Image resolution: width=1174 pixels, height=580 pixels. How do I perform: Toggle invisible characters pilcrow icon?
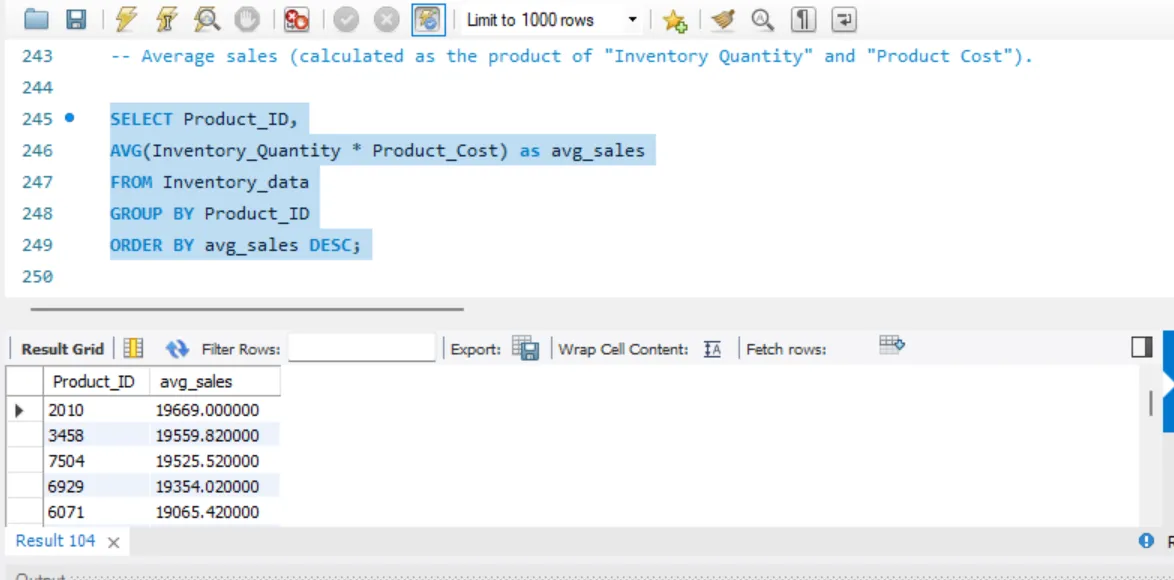[803, 19]
